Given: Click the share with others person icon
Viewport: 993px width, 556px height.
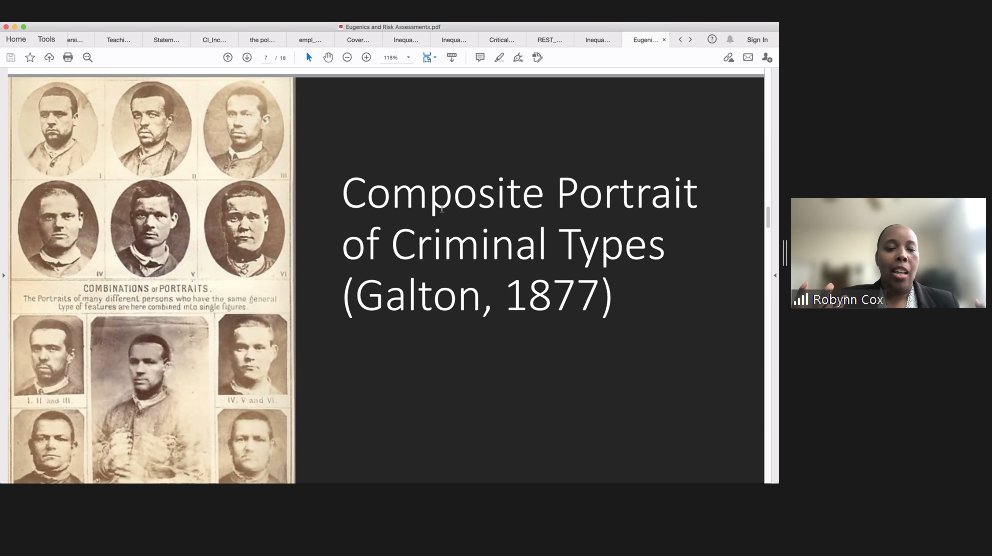Looking at the screenshot, I should pyautogui.click(x=767, y=58).
